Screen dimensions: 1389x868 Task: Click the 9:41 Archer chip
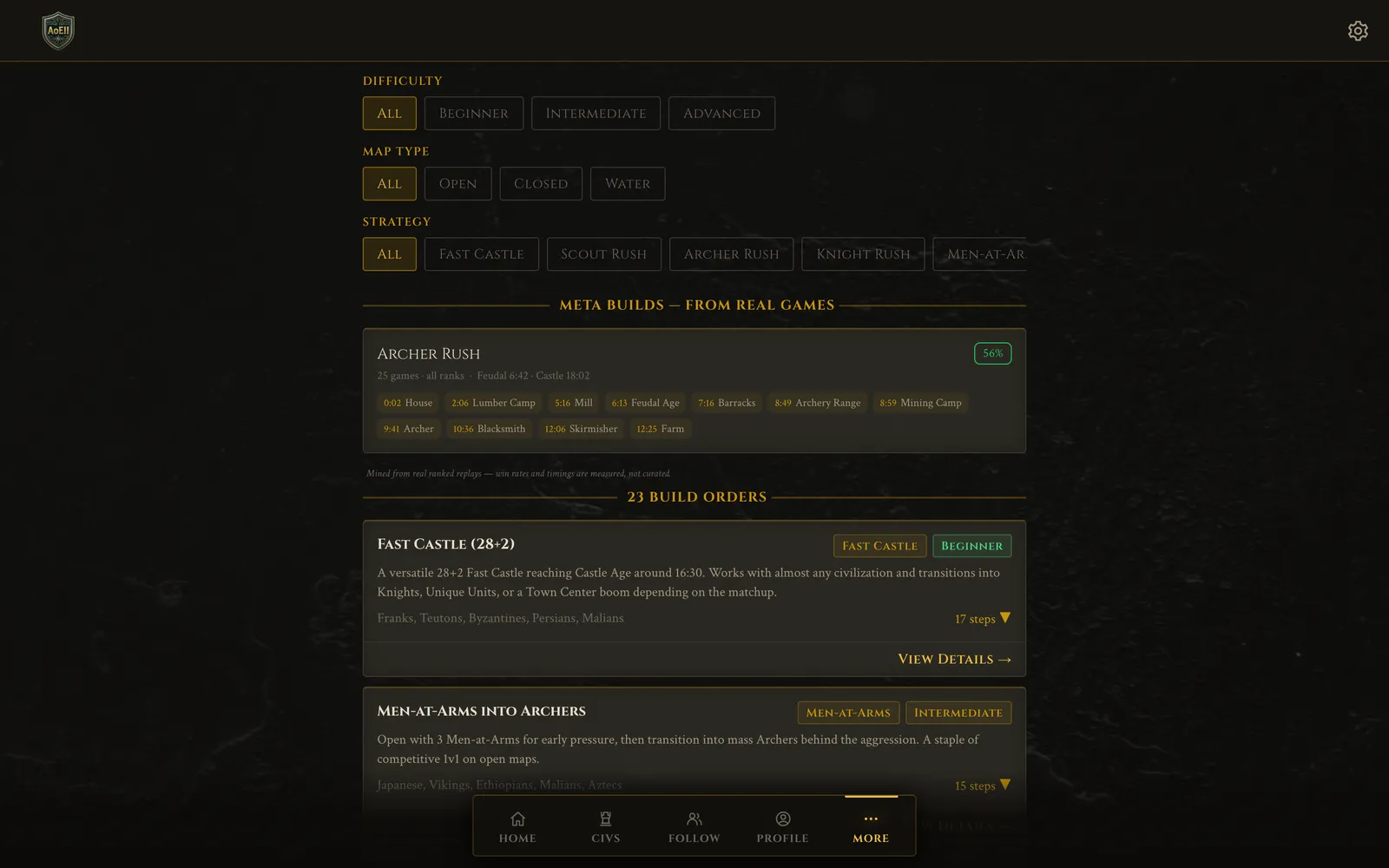click(409, 429)
